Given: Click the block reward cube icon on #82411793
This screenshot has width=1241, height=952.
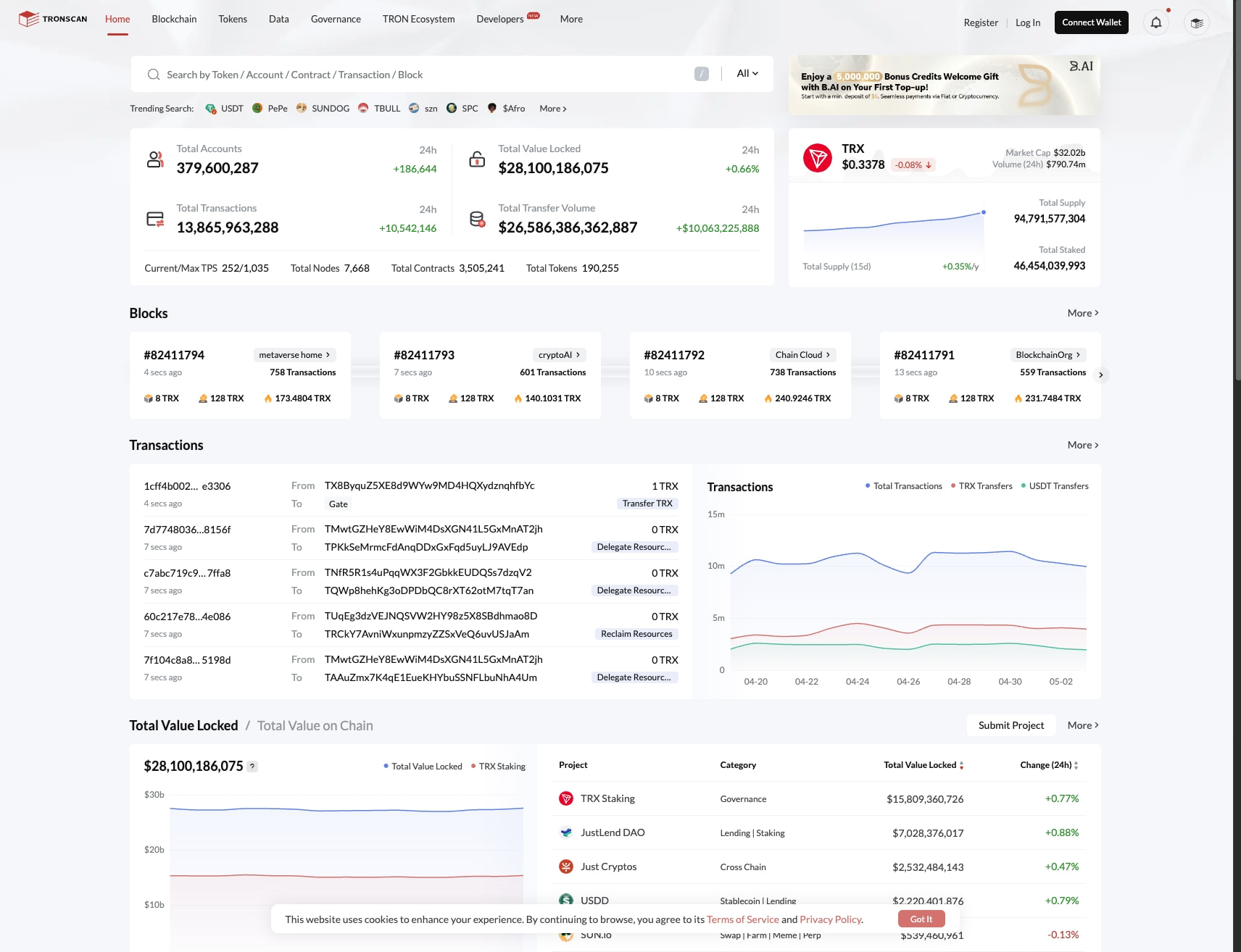Looking at the screenshot, I should point(398,398).
